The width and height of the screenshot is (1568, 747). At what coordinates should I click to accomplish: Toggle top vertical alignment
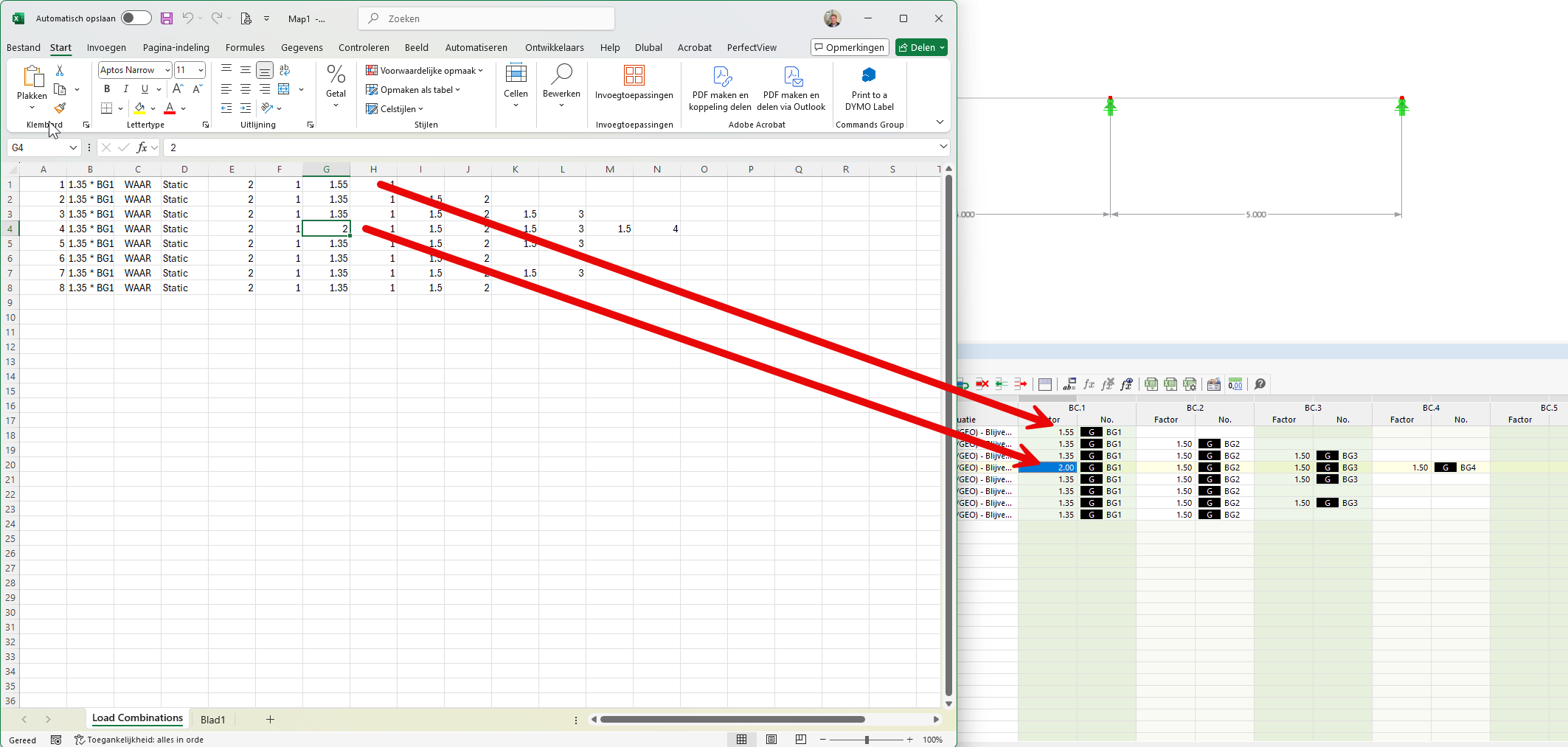click(x=226, y=70)
